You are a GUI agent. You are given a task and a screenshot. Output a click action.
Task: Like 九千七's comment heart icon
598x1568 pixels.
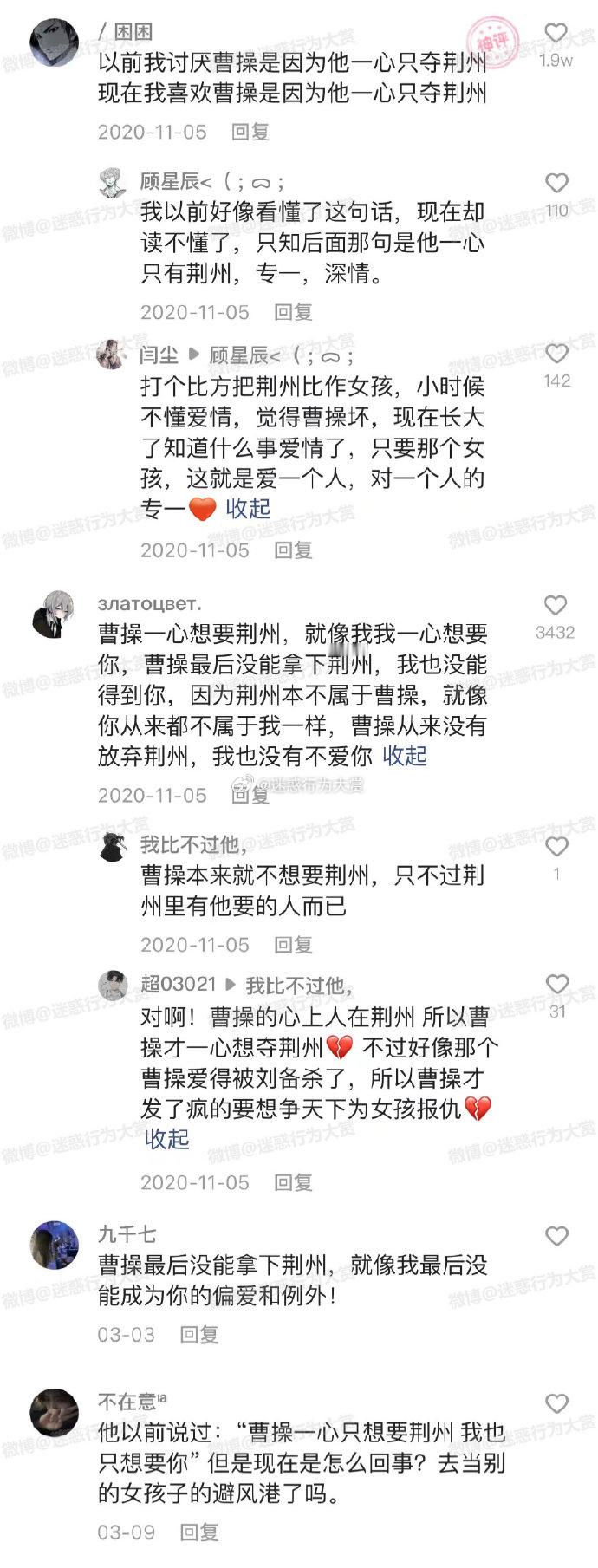(x=556, y=1236)
